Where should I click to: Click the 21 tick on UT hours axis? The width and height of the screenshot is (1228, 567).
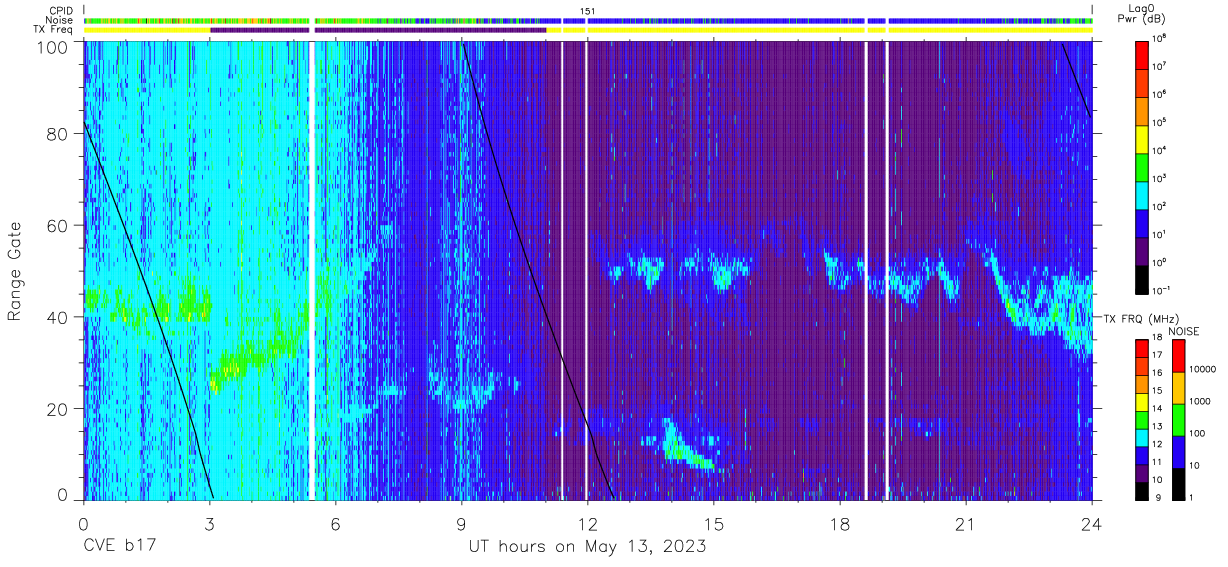[x=966, y=523]
